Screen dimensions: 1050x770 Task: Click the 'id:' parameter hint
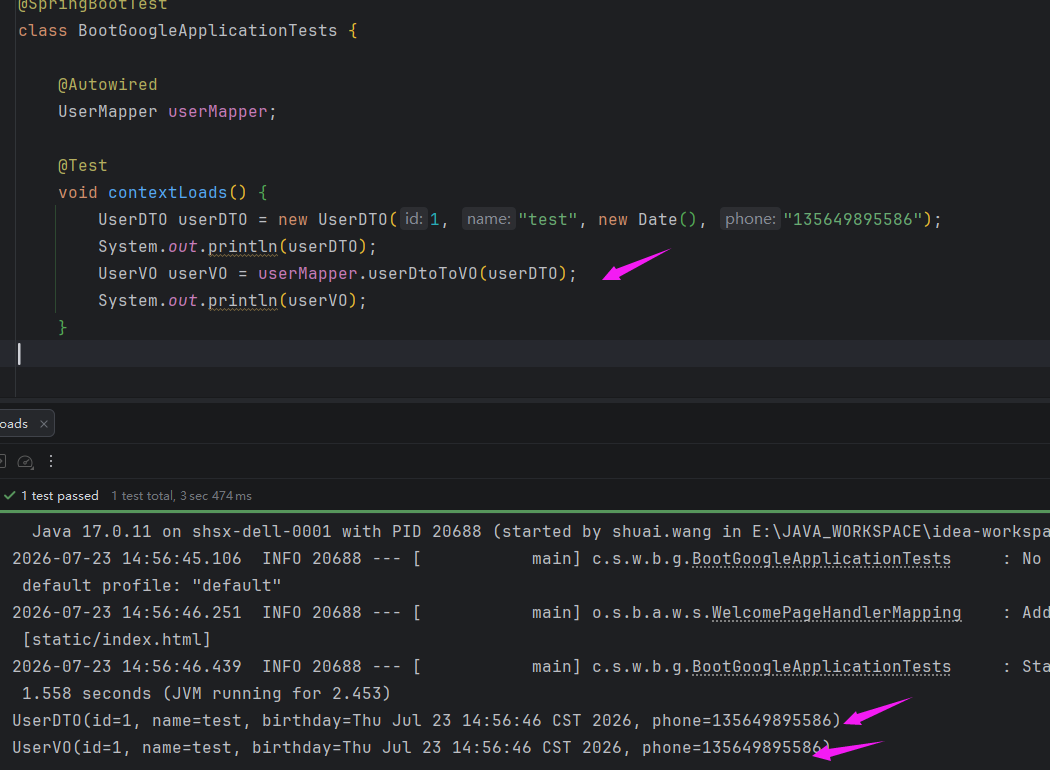click(x=414, y=219)
